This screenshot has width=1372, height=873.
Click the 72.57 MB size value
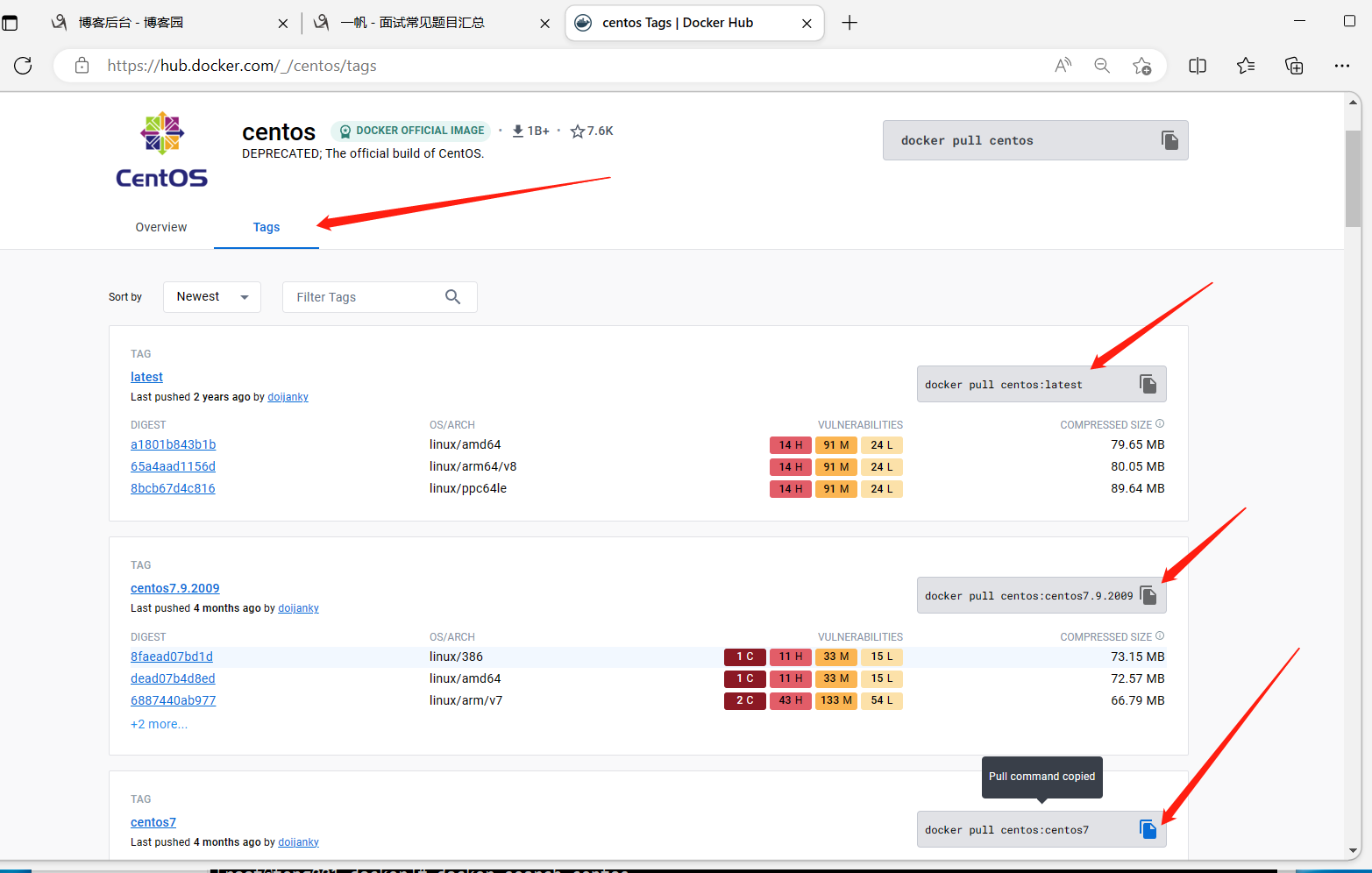1138,678
